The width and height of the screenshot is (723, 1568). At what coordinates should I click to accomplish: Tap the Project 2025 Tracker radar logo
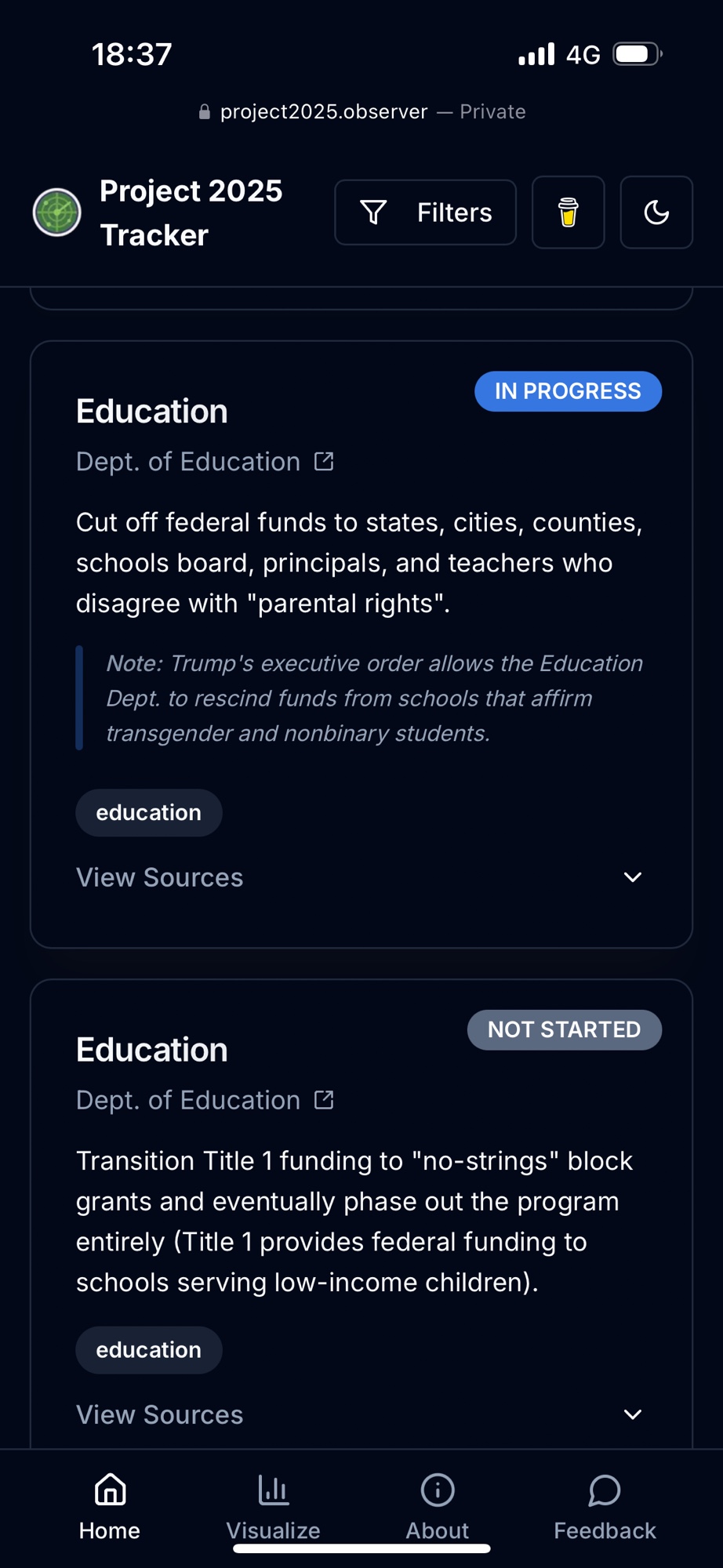(56, 212)
